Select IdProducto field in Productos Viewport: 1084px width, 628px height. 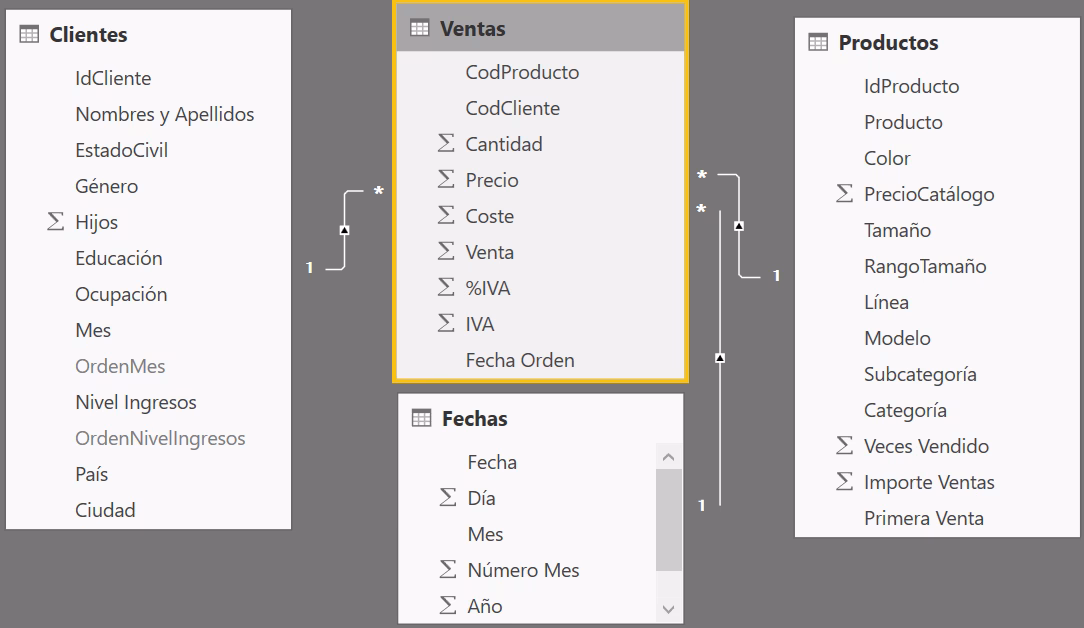click(912, 86)
